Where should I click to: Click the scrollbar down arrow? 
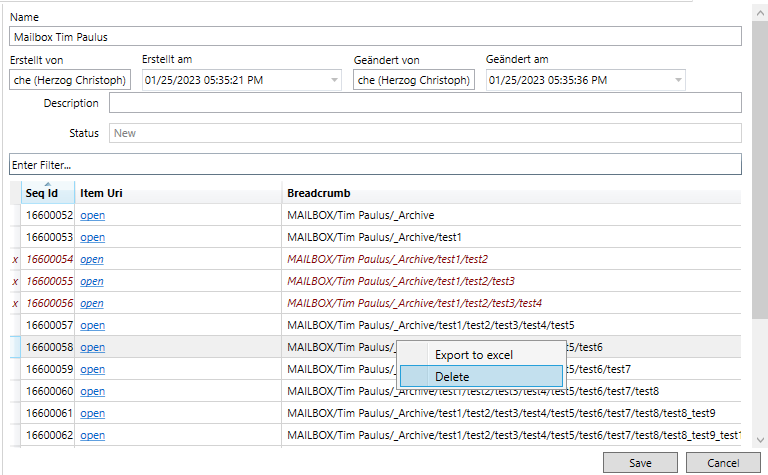click(760, 440)
